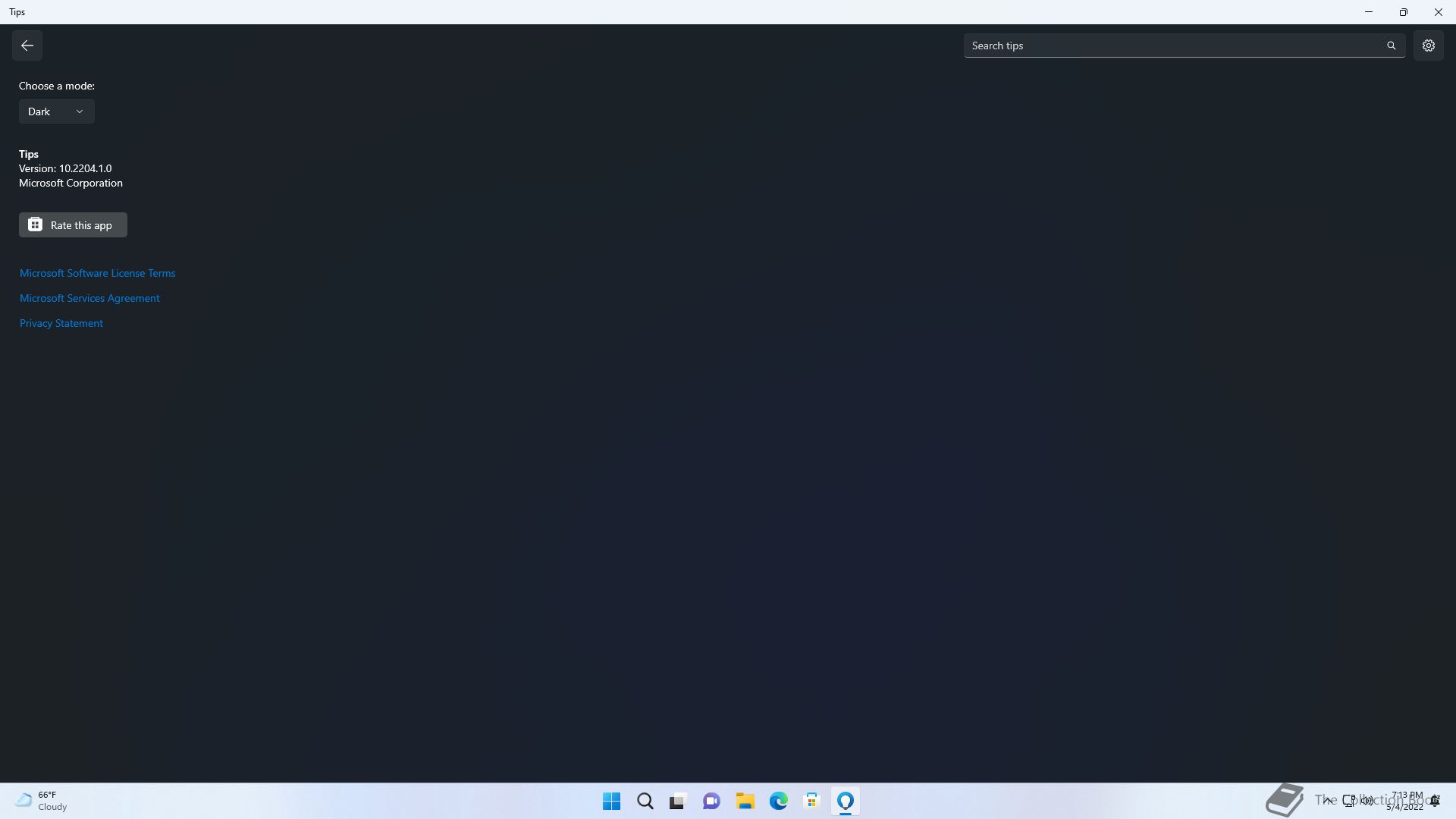Click Rate this app button
Image resolution: width=1456 pixels, height=819 pixels.
73,225
